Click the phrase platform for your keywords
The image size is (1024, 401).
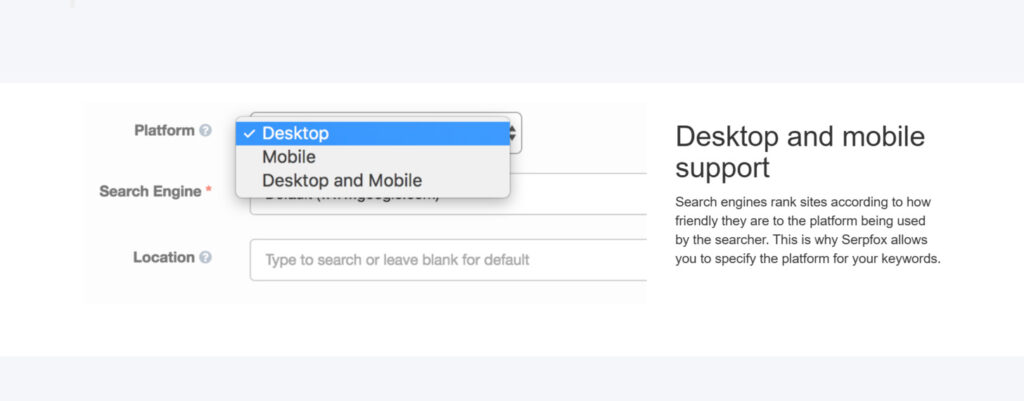click(x=858, y=259)
